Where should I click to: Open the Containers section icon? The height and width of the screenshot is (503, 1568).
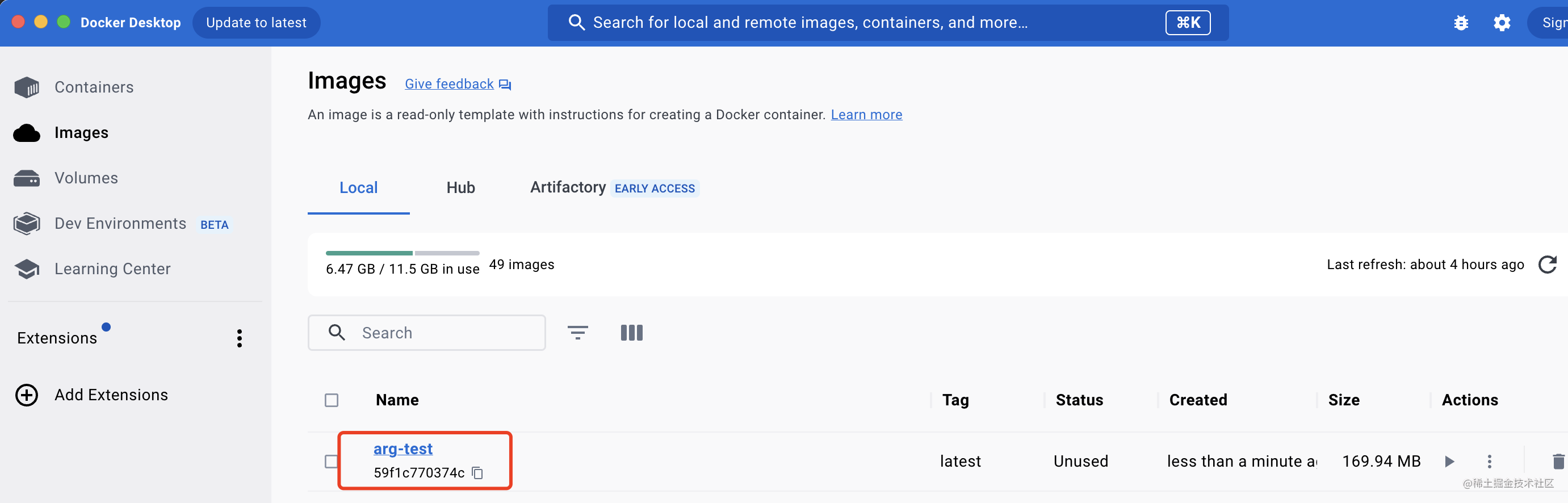click(27, 87)
